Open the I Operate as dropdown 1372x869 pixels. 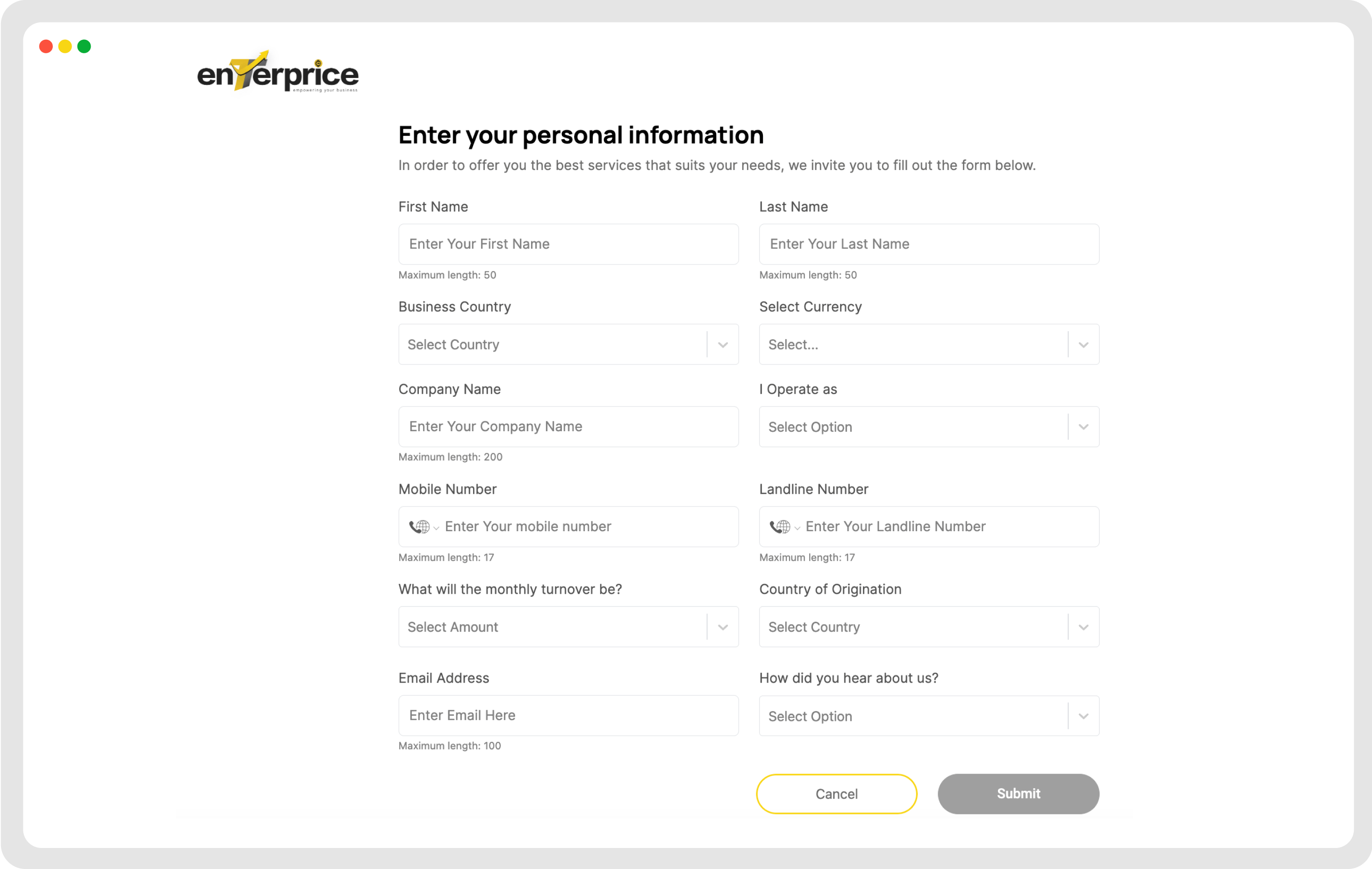tap(929, 427)
